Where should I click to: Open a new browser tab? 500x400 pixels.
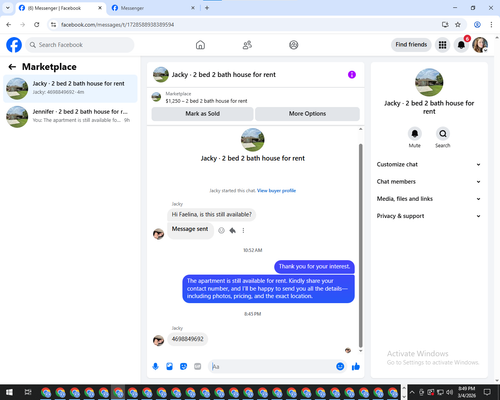pos(207,8)
